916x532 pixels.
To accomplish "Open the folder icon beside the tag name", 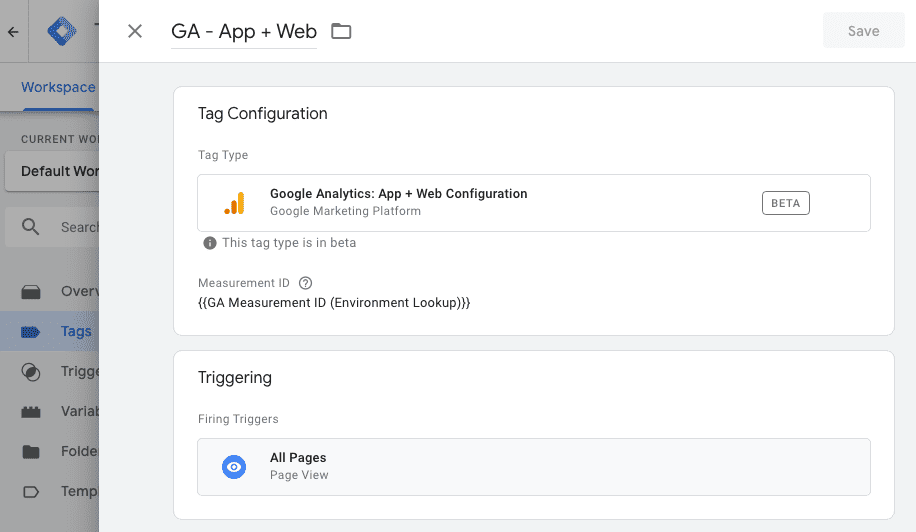I will click(341, 31).
